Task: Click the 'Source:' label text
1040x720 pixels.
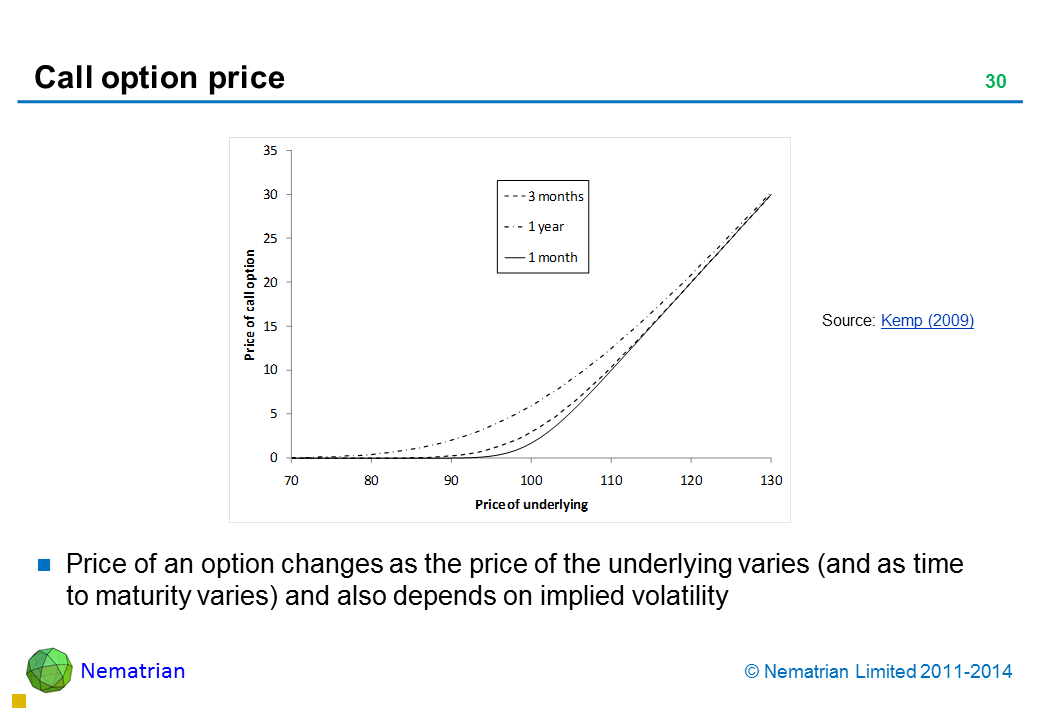Action: click(x=848, y=321)
